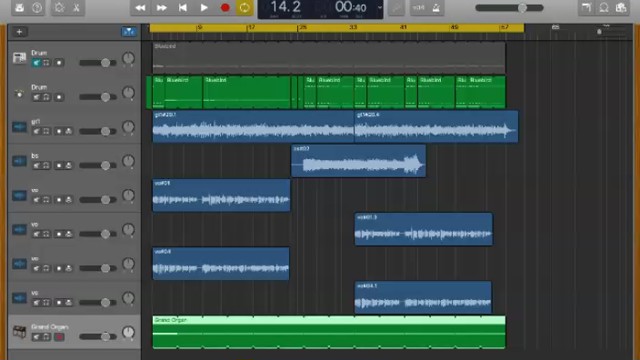Toggle the Metronome button

[x=436, y=8]
